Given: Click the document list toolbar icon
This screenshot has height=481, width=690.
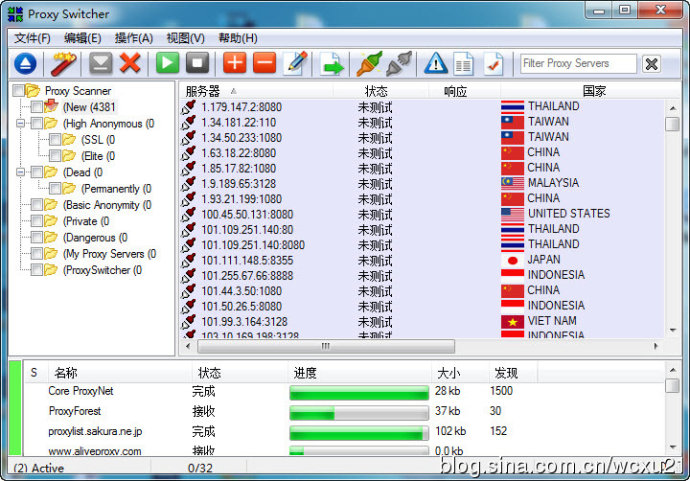Looking at the screenshot, I should click(463, 65).
